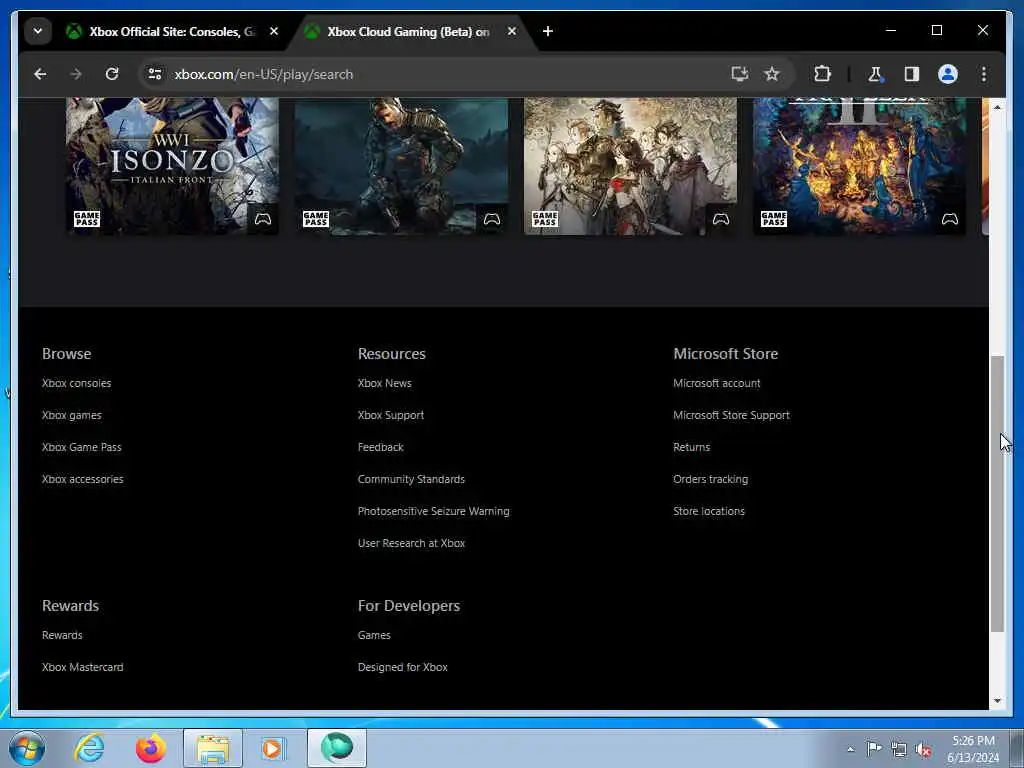Open the media player taskbar icon
The image size is (1024, 768).
(273, 748)
